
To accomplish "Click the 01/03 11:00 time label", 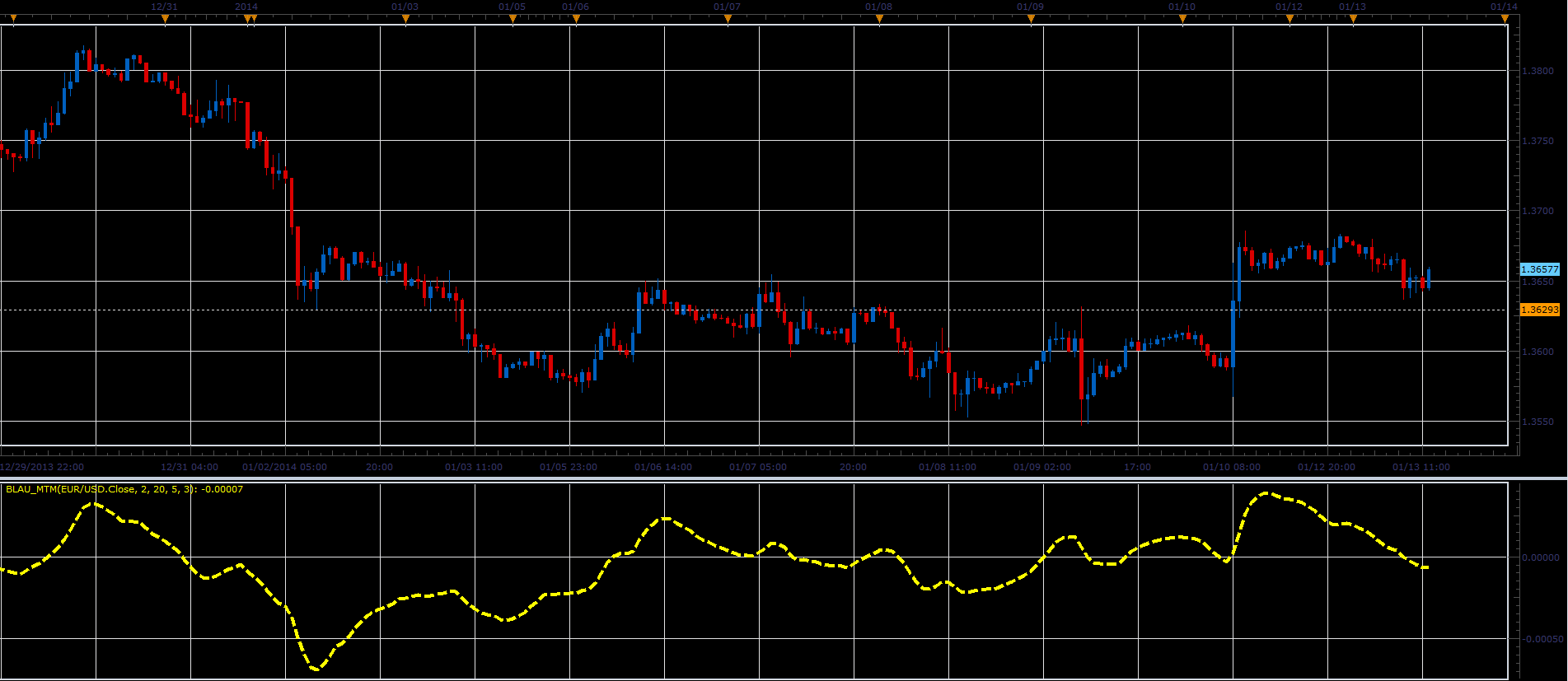I will coord(474,467).
